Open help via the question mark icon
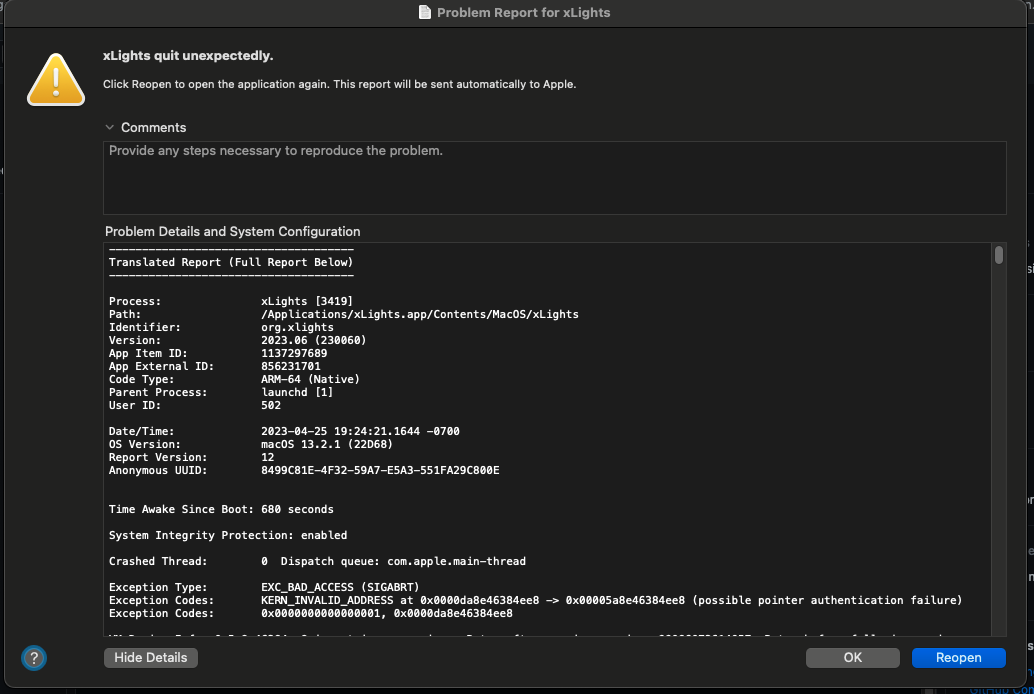Screen dimensions: 1034x694 coord(33,658)
